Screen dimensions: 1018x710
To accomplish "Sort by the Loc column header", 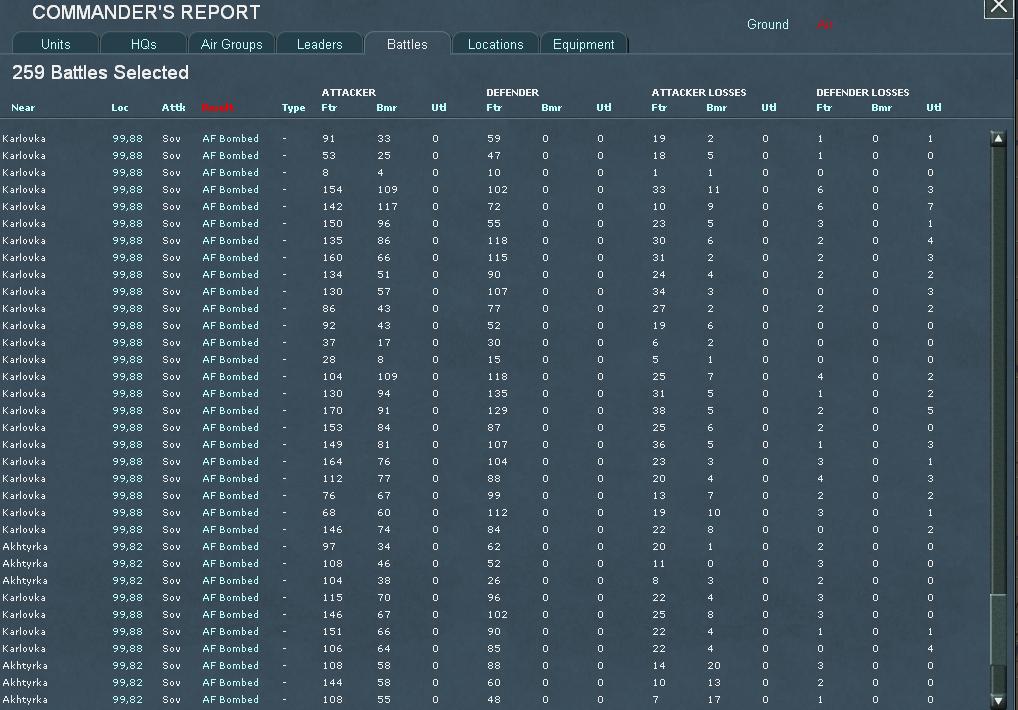I will 120,108.
